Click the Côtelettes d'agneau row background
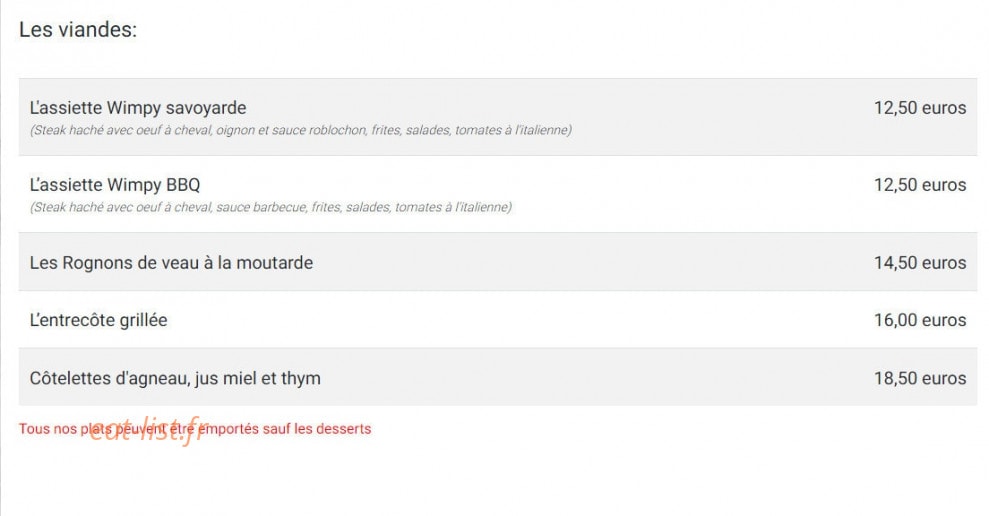 coord(498,377)
